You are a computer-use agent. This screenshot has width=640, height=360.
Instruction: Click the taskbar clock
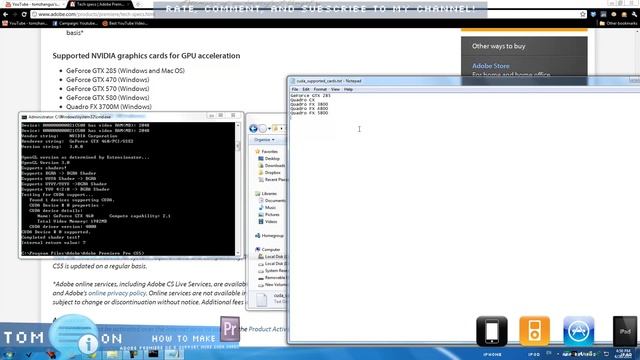[x=623, y=353]
